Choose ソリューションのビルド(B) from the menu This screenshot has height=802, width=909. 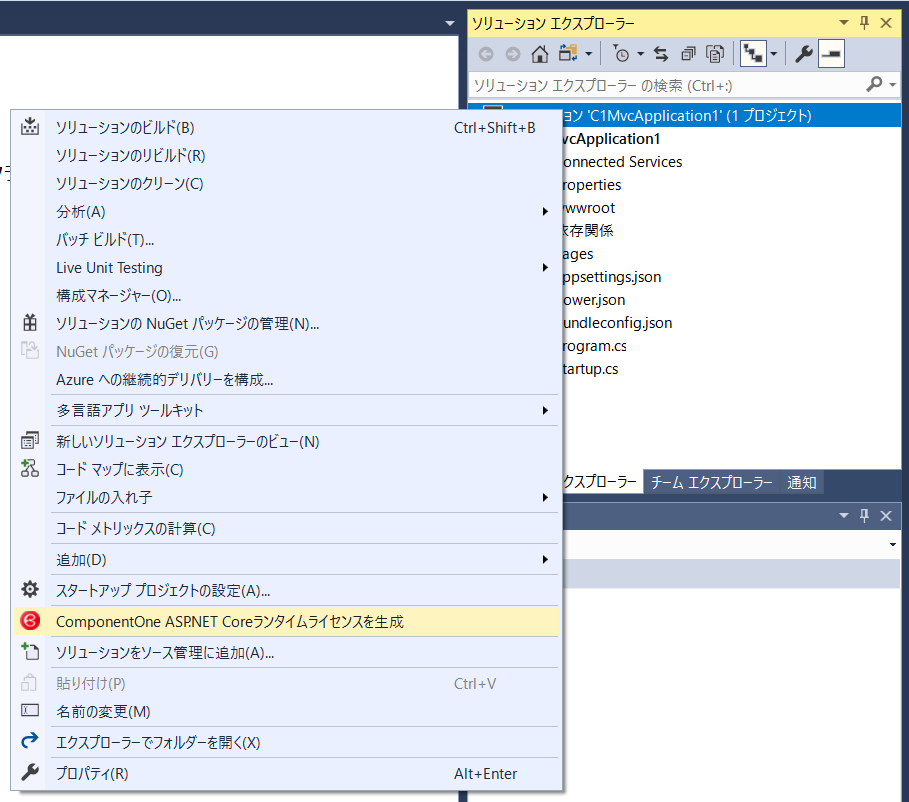pos(286,128)
